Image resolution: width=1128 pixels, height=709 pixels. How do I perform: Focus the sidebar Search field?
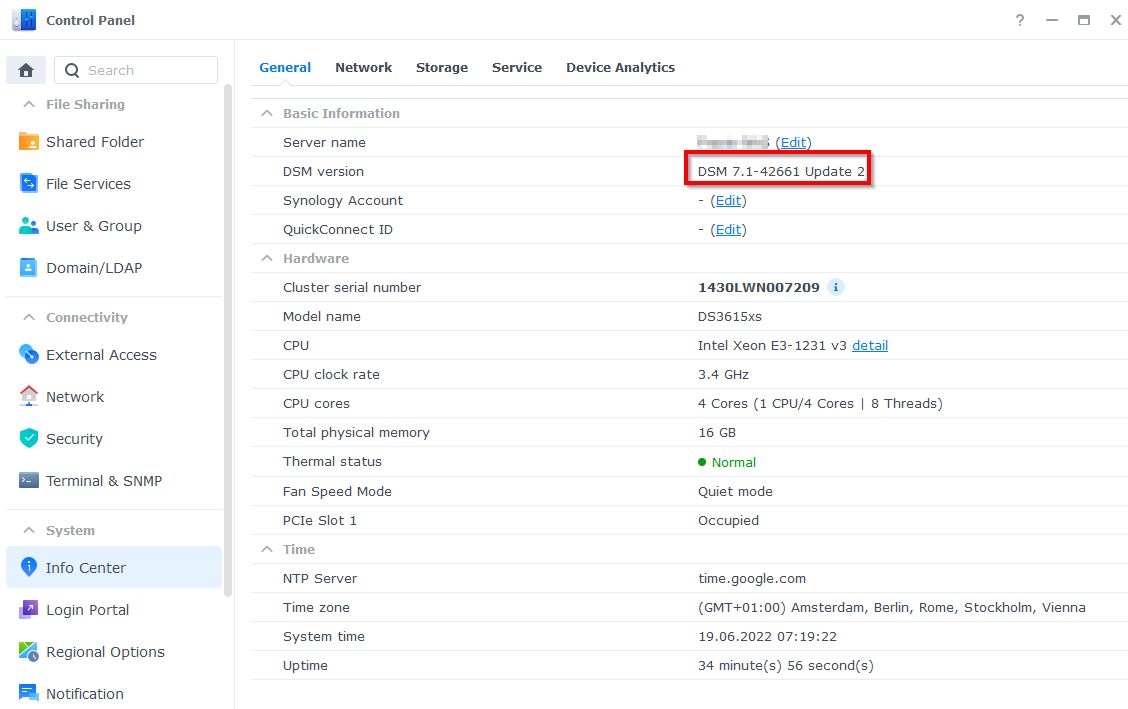click(136, 70)
